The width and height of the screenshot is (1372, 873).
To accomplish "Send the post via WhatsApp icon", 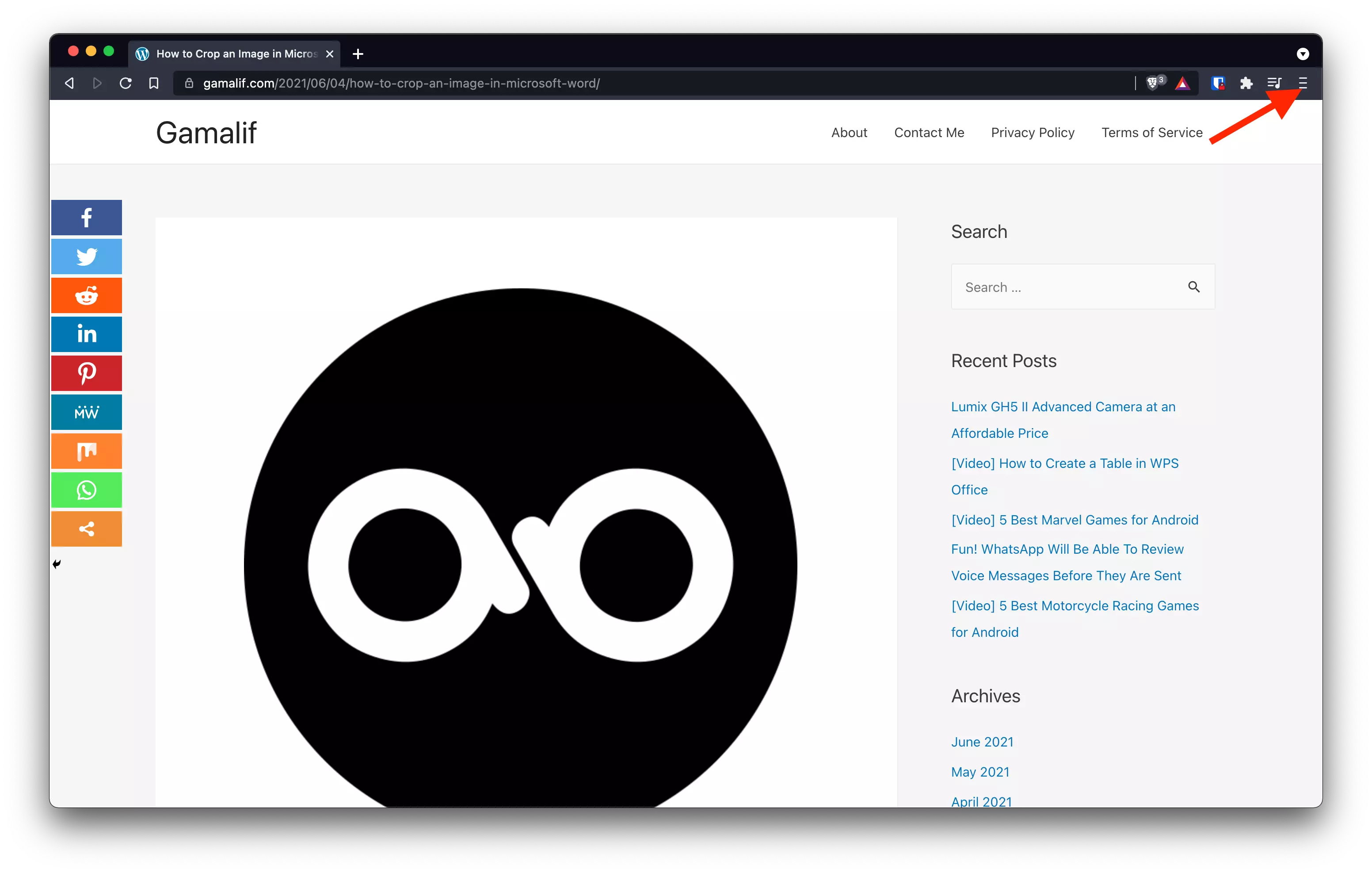I will (x=86, y=490).
